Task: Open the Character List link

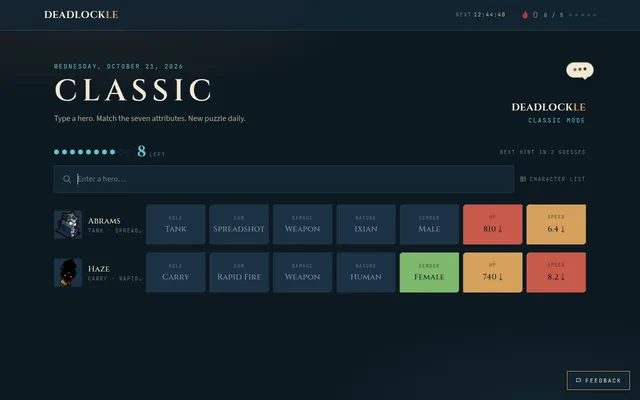Action: point(553,179)
